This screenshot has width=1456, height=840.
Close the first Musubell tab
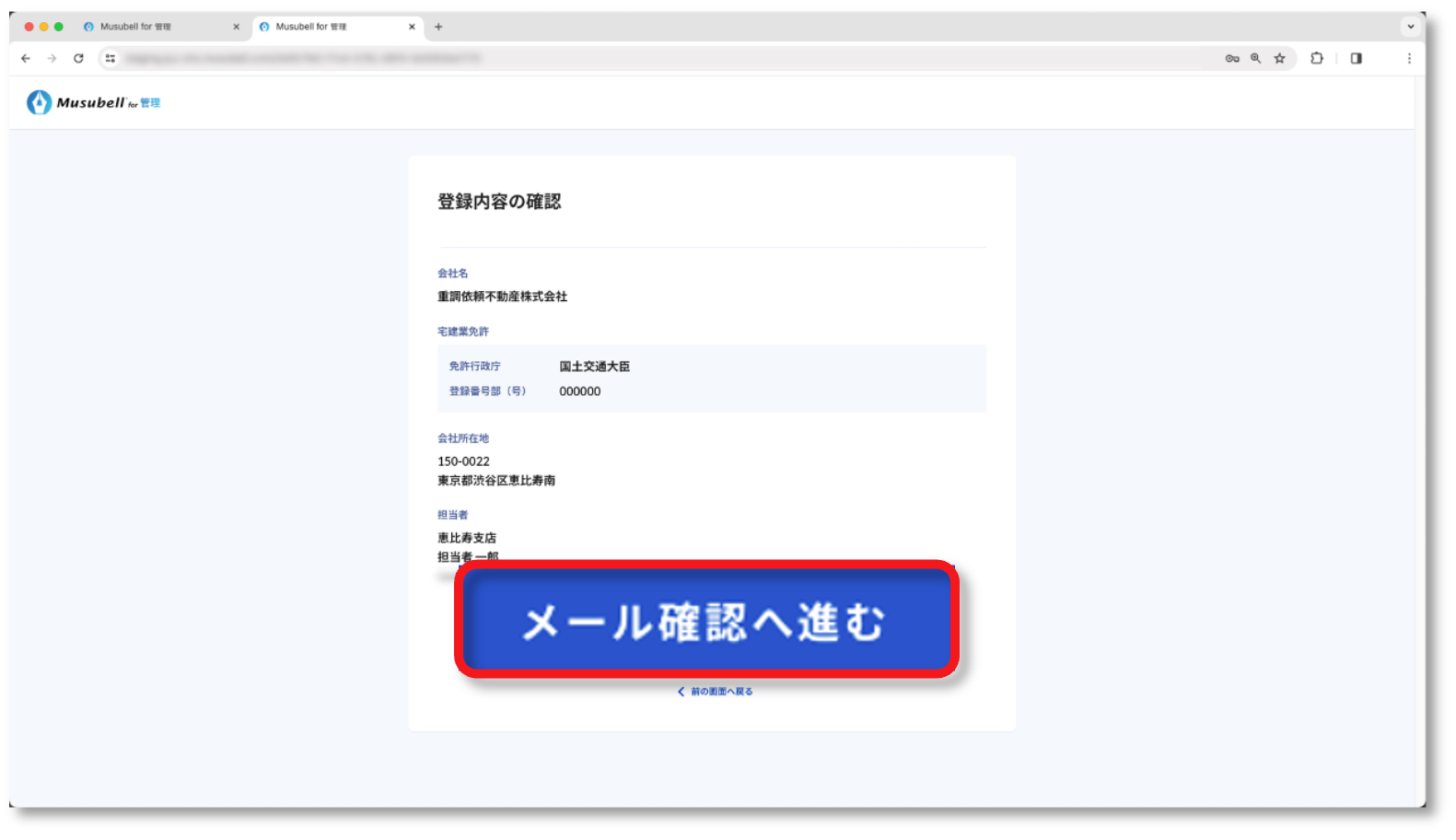(x=237, y=27)
